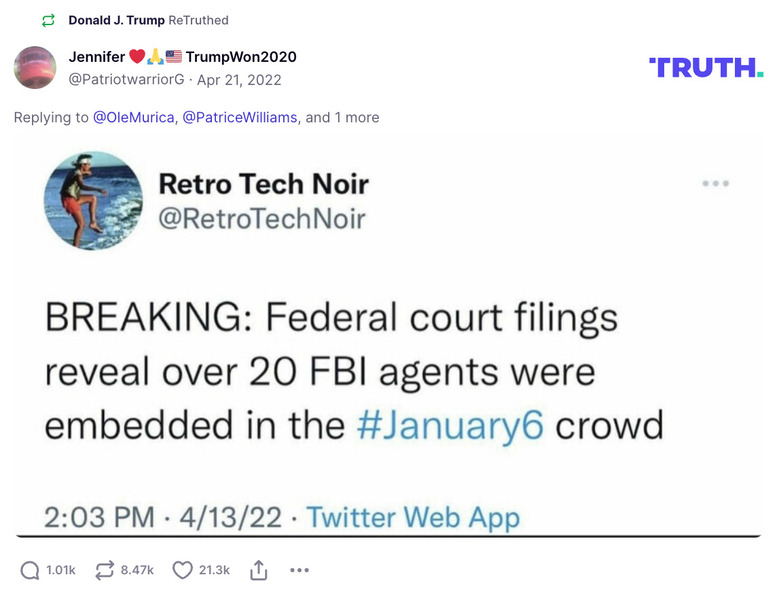Click the Donald J. Trump name link

tap(116, 20)
